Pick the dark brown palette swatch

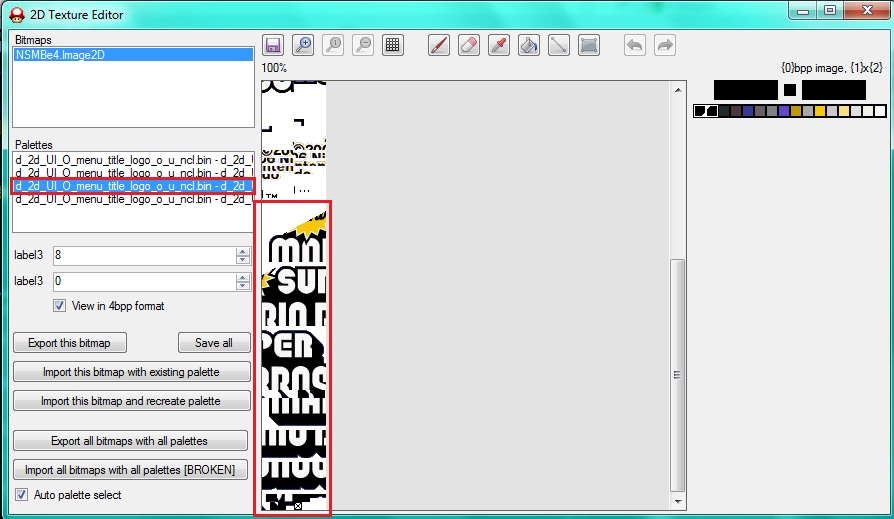[x=736, y=111]
